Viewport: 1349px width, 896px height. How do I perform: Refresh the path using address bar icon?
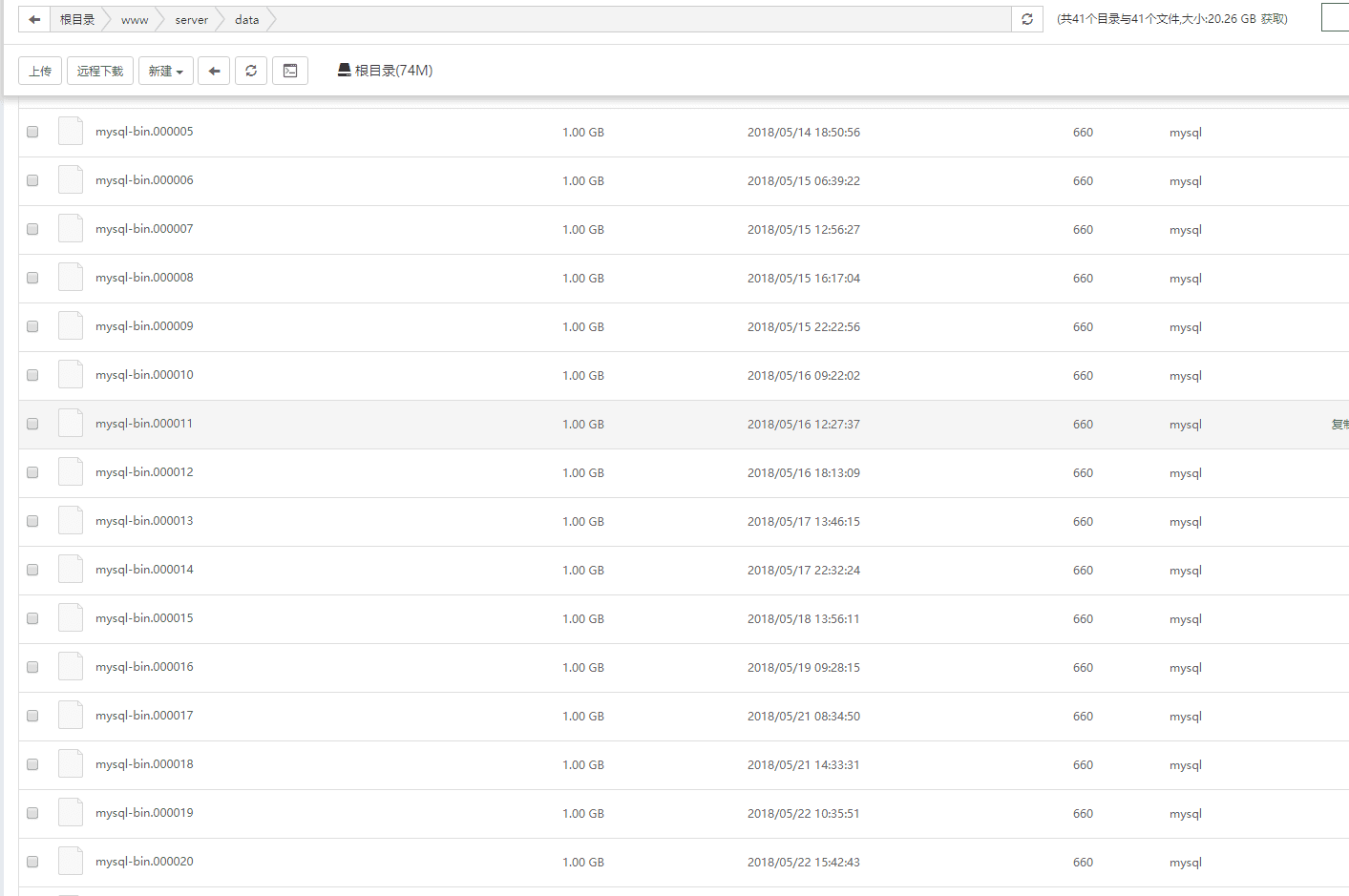coord(1027,19)
